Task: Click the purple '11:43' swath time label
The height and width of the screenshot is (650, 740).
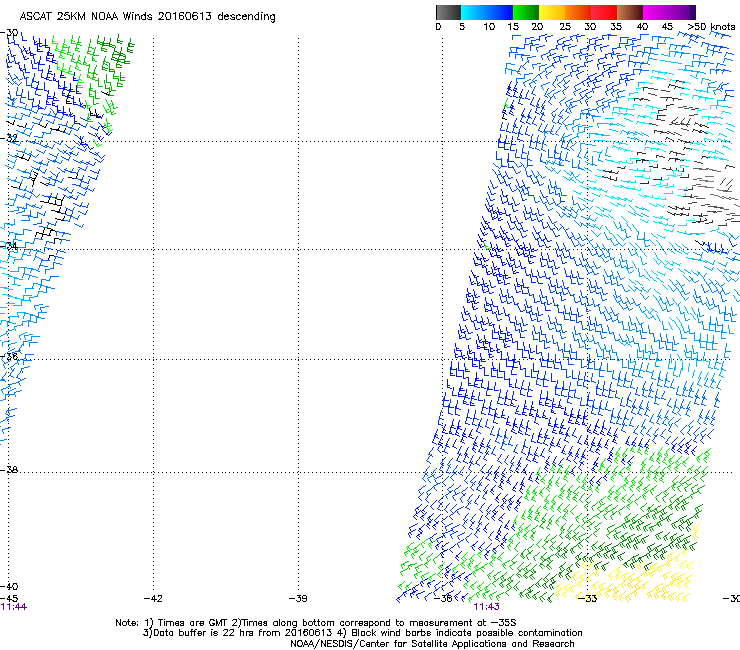Action: point(487,607)
